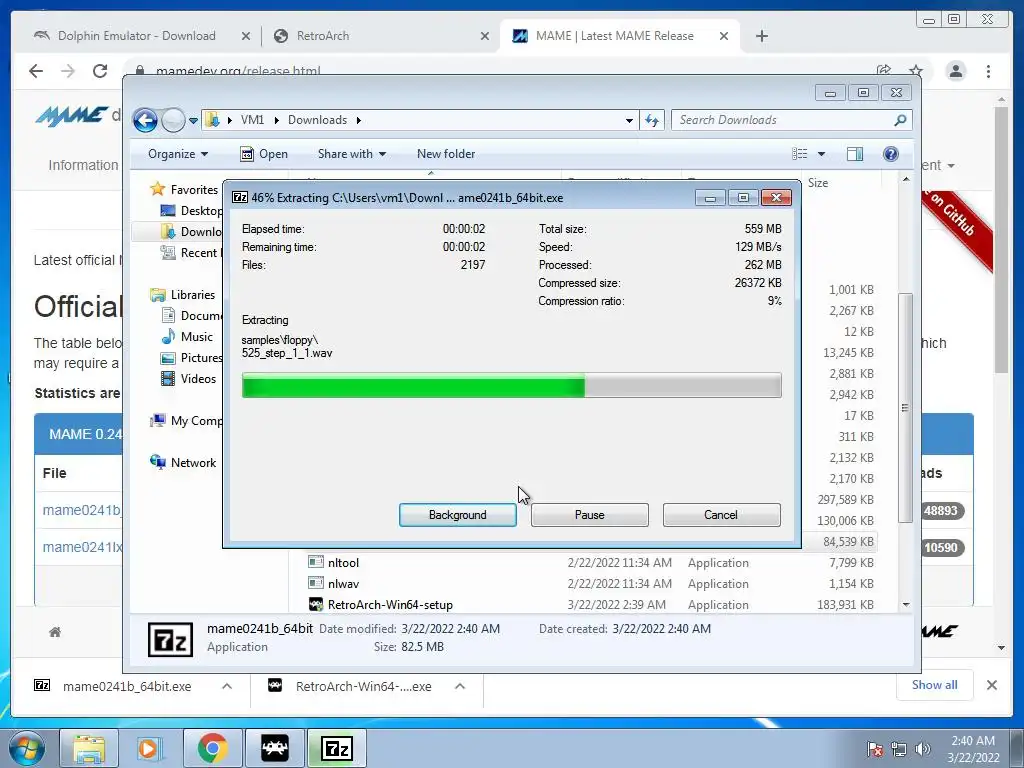The width and height of the screenshot is (1024, 768).
Task: Click the Size column header
Action: pyautogui.click(x=818, y=183)
